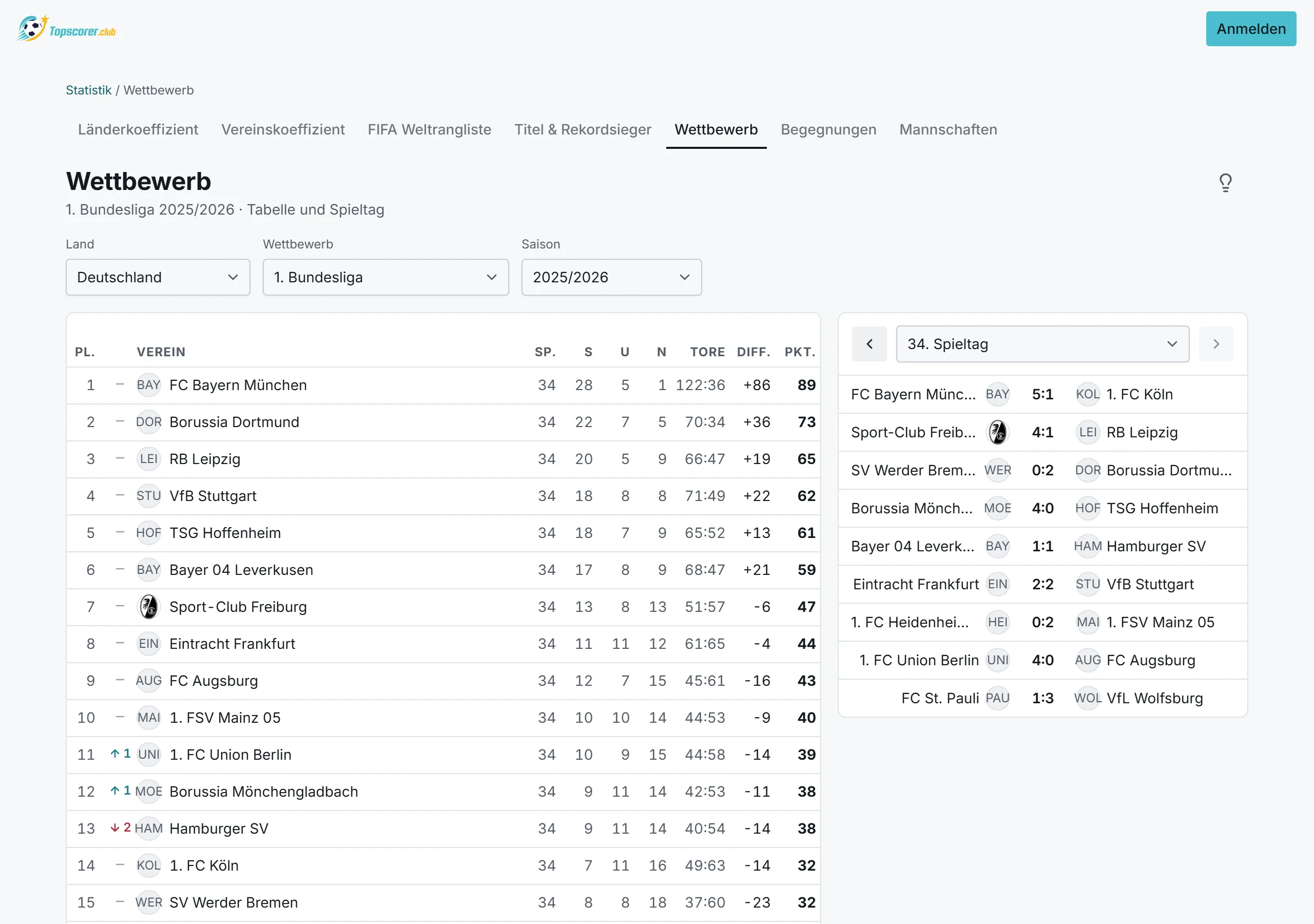Switch to the Begegnungen tab
The height and width of the screenshot is (924, 1314).
[x=828, y=130]
